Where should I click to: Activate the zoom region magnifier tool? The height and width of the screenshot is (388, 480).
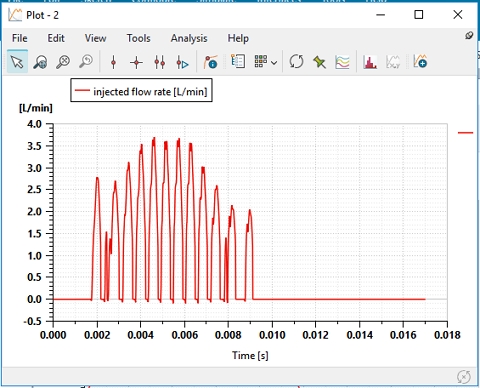(x=40, y=62)
